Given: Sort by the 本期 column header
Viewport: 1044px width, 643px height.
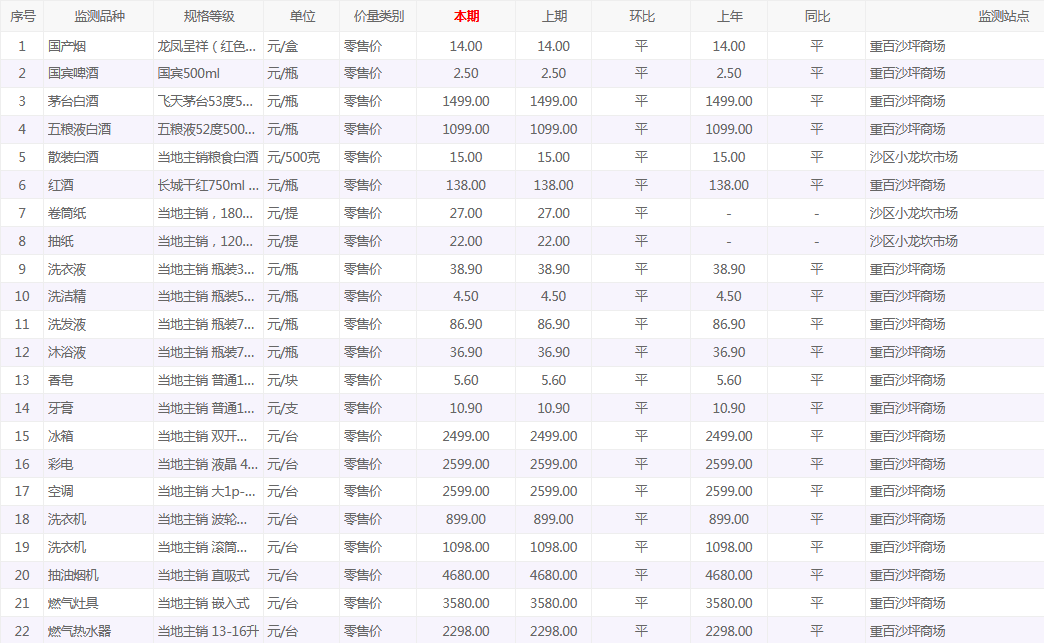Looking at the screenshot, I should (466, 16).
